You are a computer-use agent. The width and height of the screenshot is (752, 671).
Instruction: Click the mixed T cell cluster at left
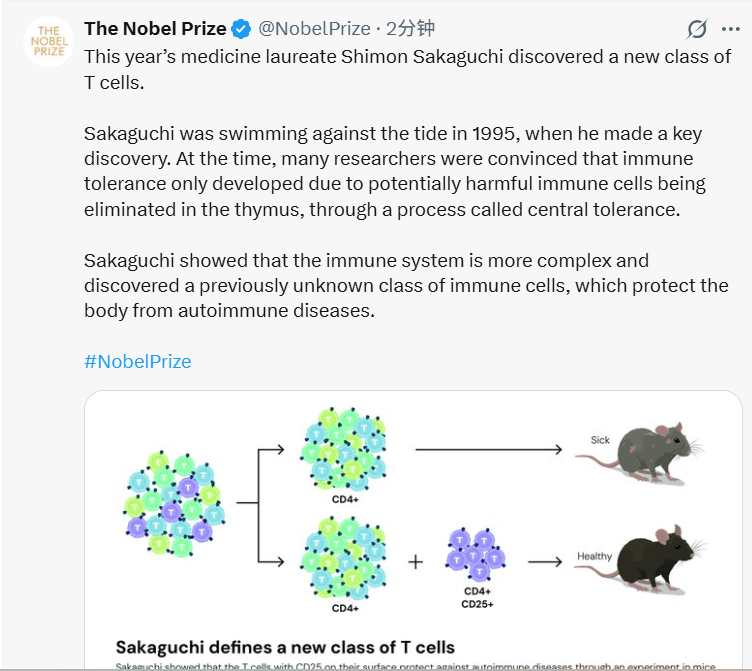[173, 507]
